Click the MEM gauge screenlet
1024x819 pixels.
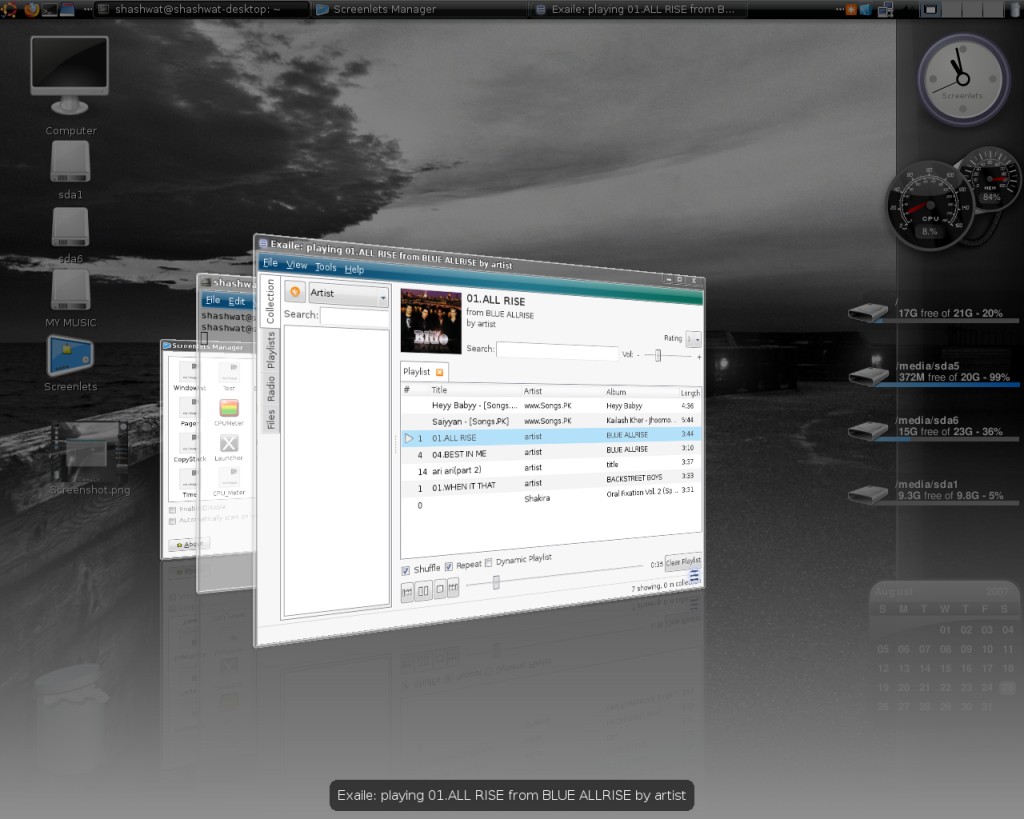[x=990, y=179]
